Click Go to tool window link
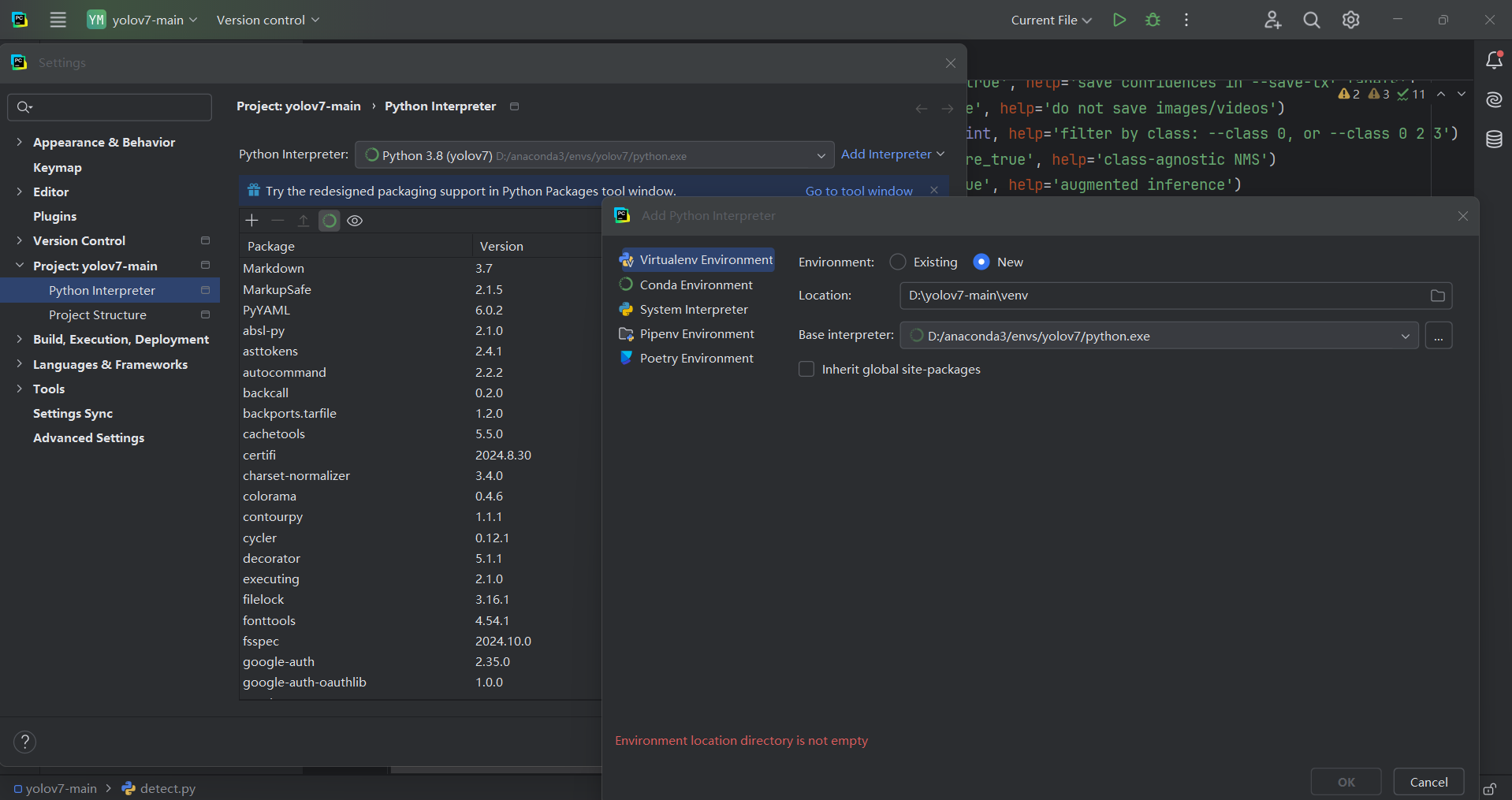 click(859, 191)
